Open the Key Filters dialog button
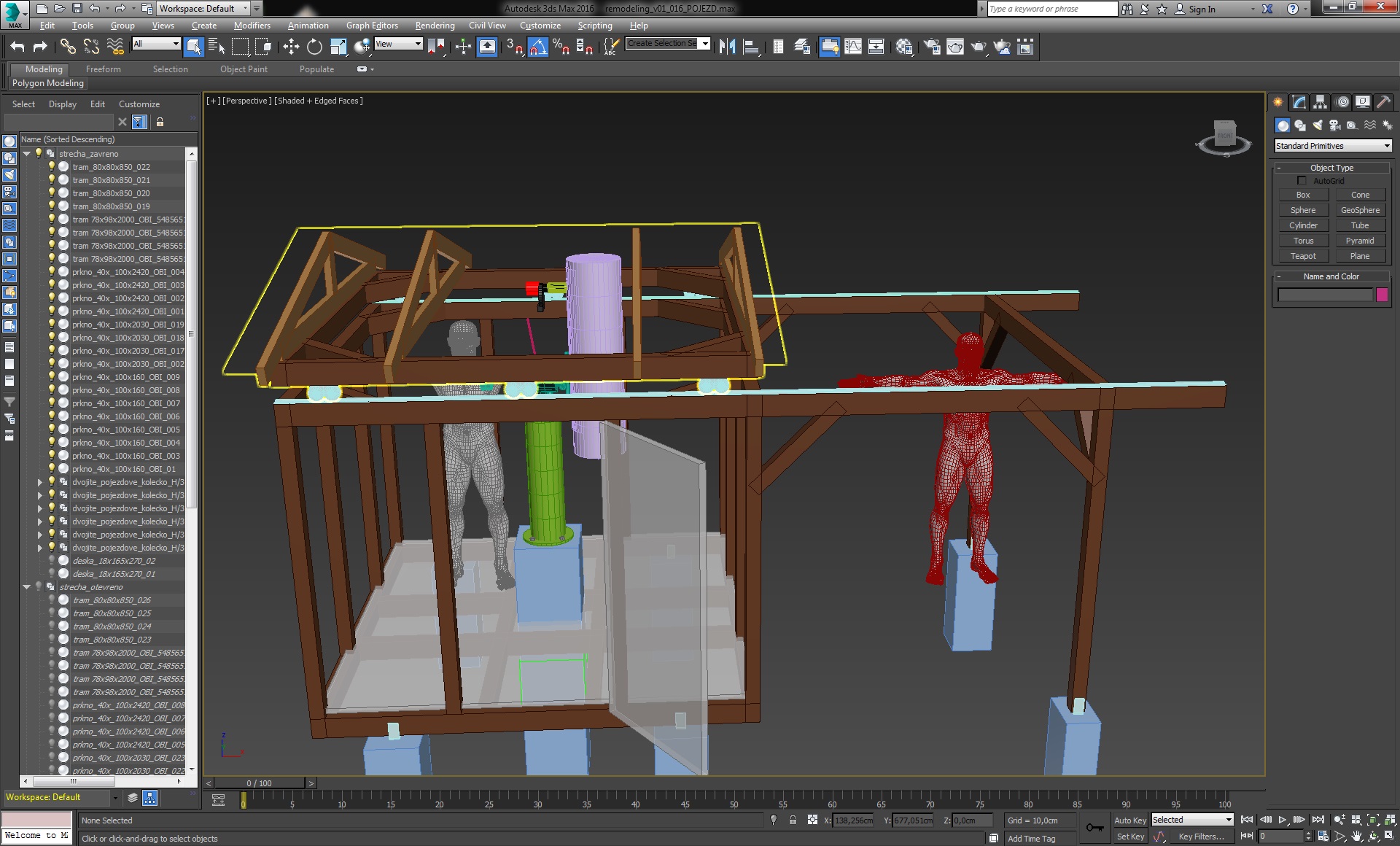 pyautogui.click(x=1201, y=837)
